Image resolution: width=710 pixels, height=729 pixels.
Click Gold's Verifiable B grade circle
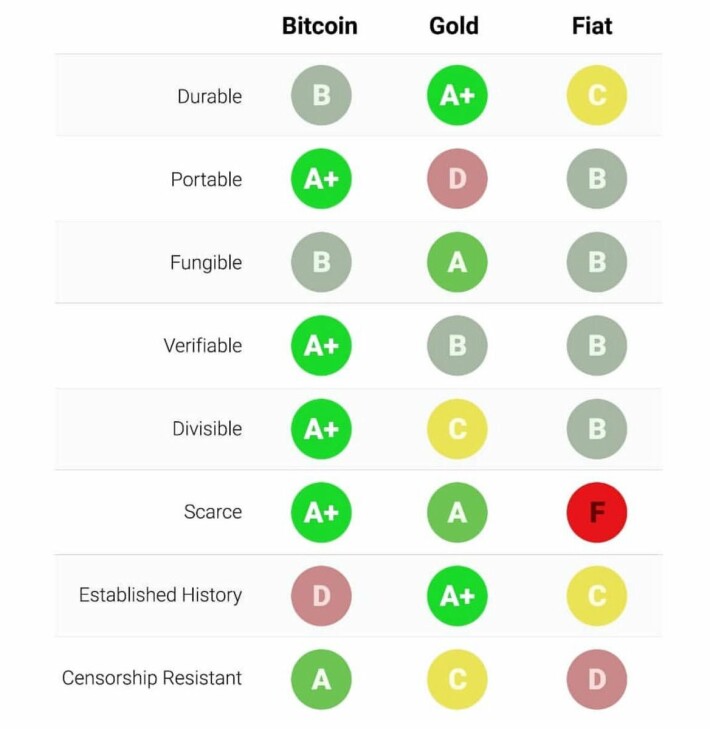click(x=457, y=345)
